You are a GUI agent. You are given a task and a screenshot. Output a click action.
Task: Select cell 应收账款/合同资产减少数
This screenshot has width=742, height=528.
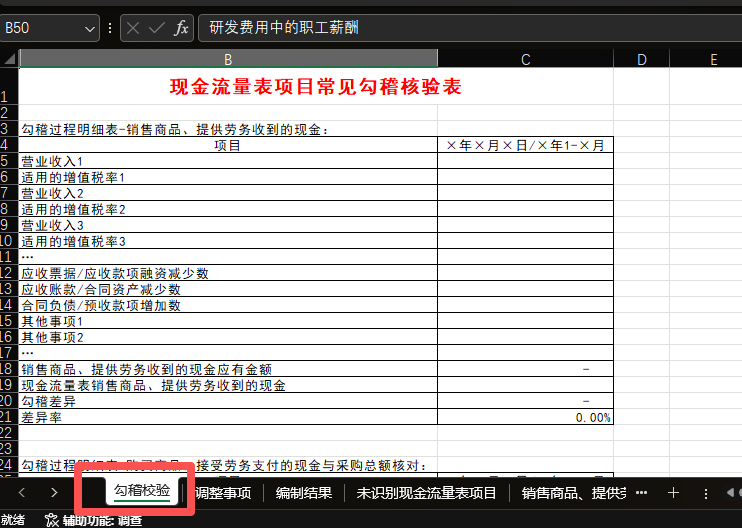pyautogui.click(x=228, y=289)
